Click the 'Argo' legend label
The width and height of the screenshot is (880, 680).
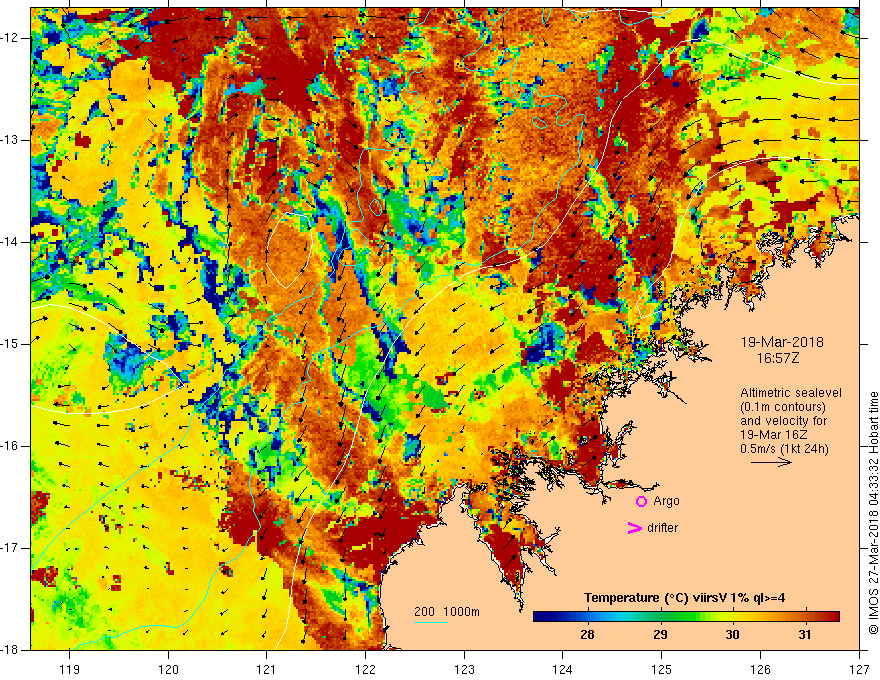click(x=666, y=501)
